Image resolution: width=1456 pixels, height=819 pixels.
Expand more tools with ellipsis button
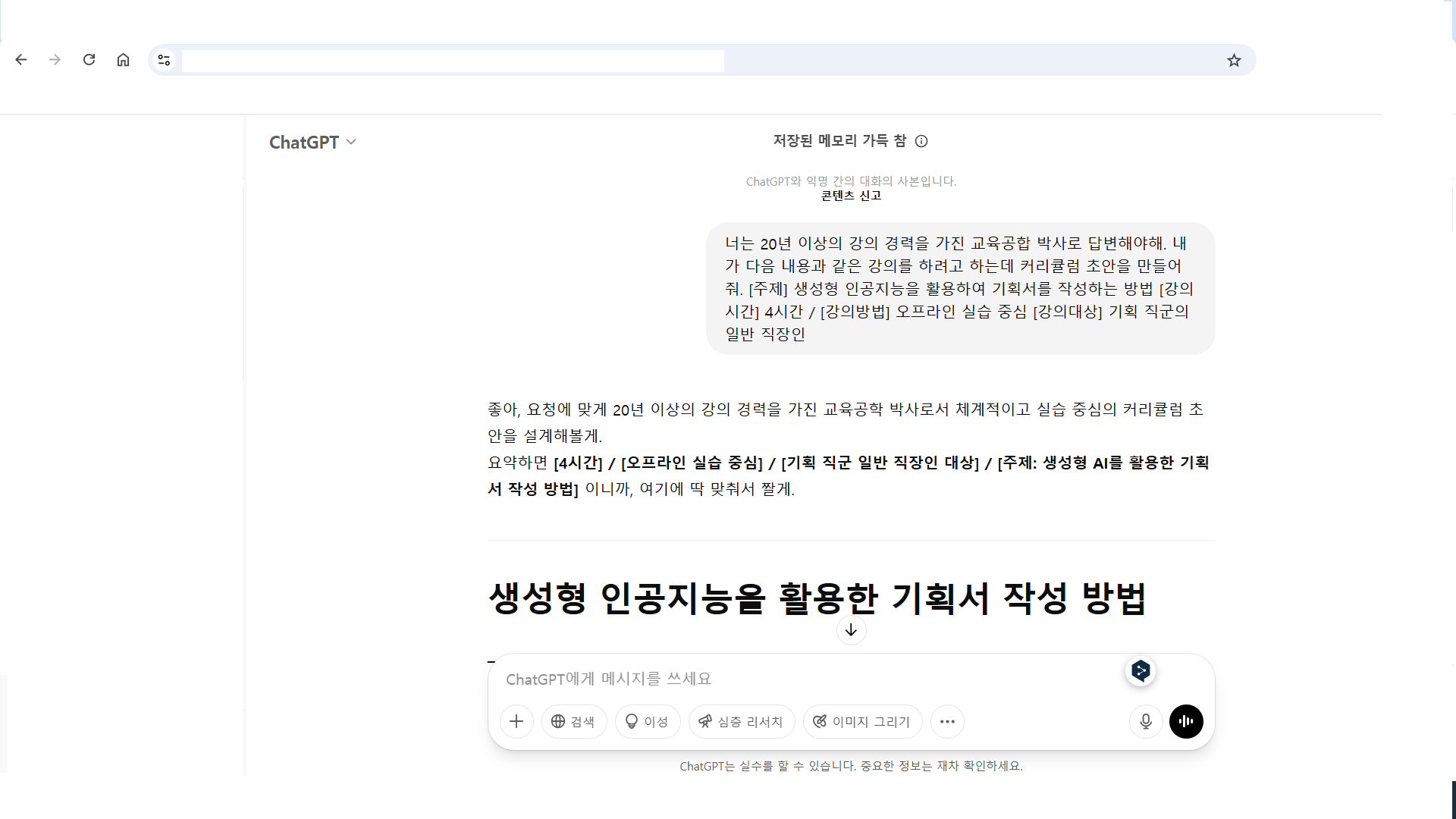point(947,721)
